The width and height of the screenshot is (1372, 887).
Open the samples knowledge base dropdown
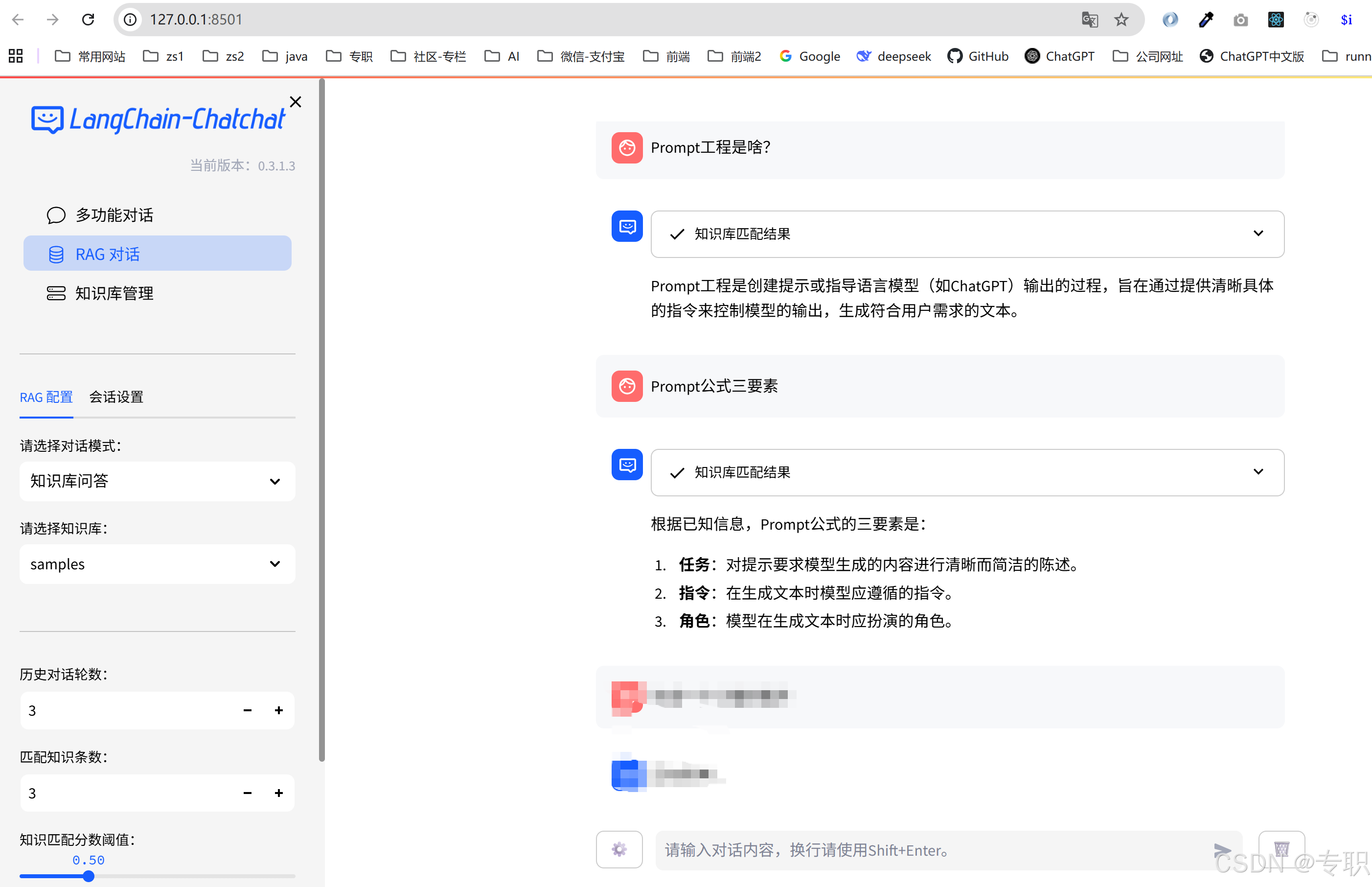[x=157, y=564]
